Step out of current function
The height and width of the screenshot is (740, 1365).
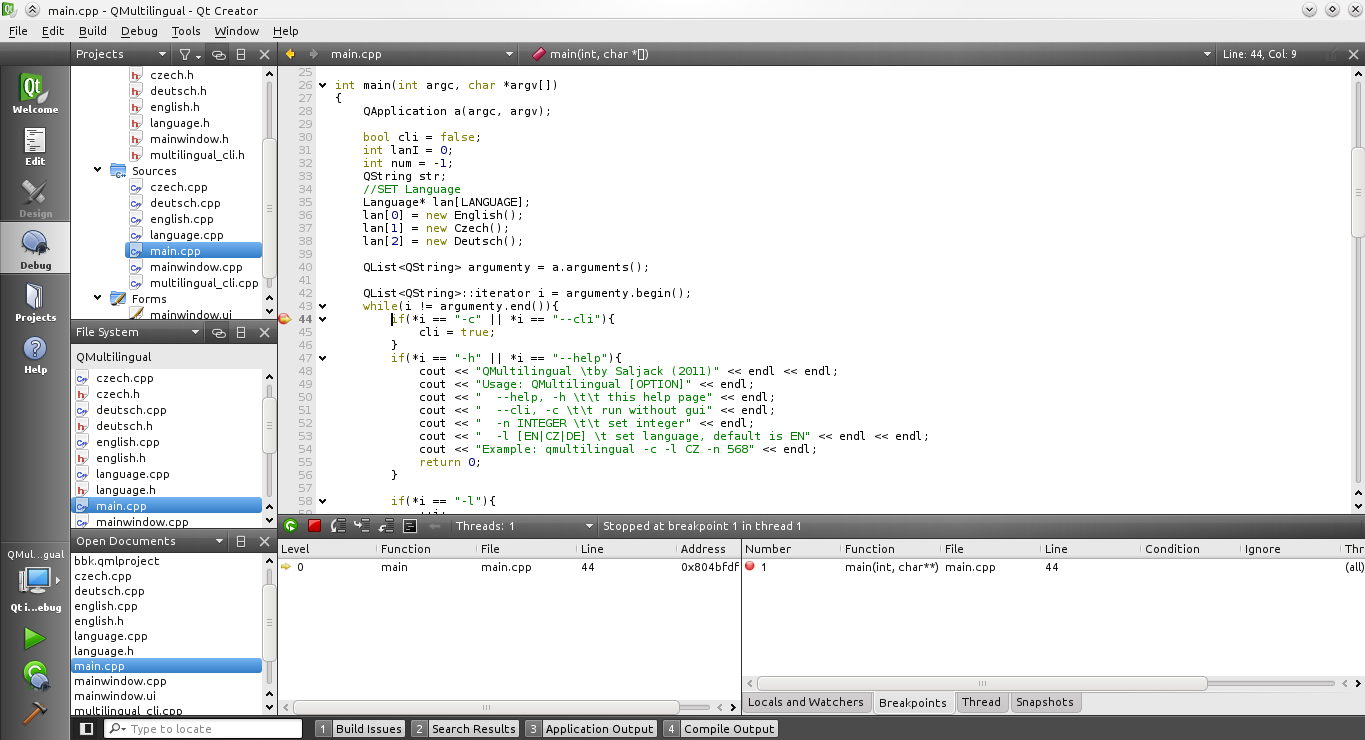[386, 526]
